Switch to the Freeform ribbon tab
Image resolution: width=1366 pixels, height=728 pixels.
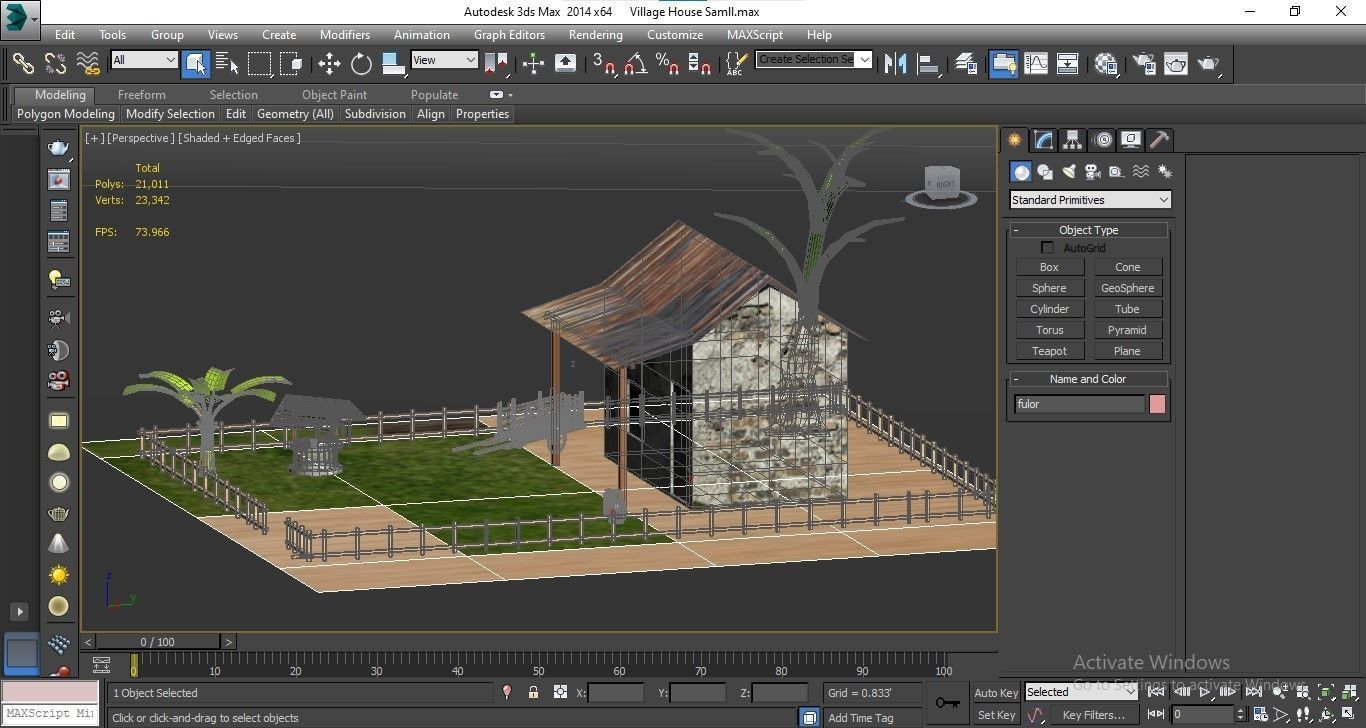(x=142, y=95)
